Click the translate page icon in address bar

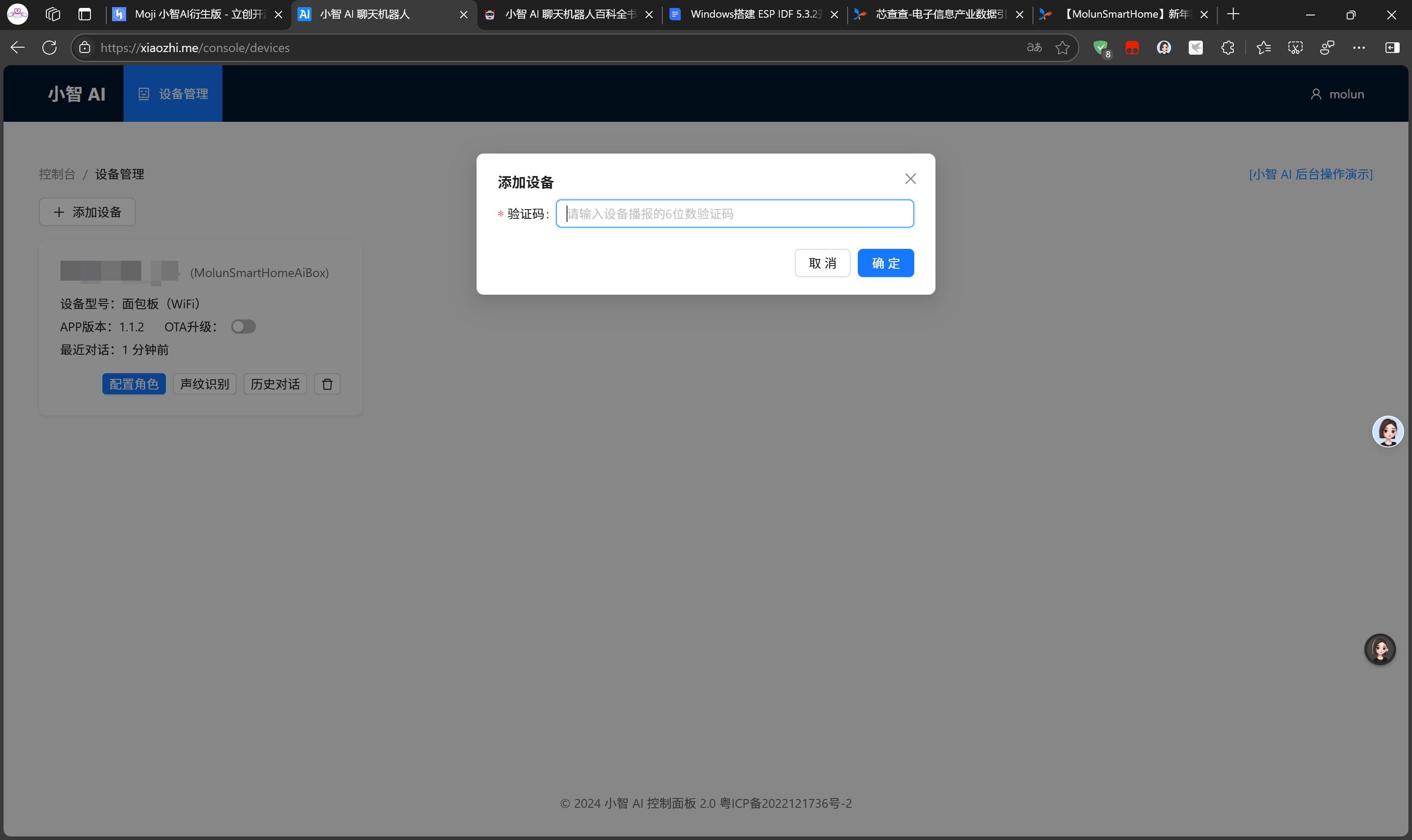pyautogui.click(x=1034, y=48)
